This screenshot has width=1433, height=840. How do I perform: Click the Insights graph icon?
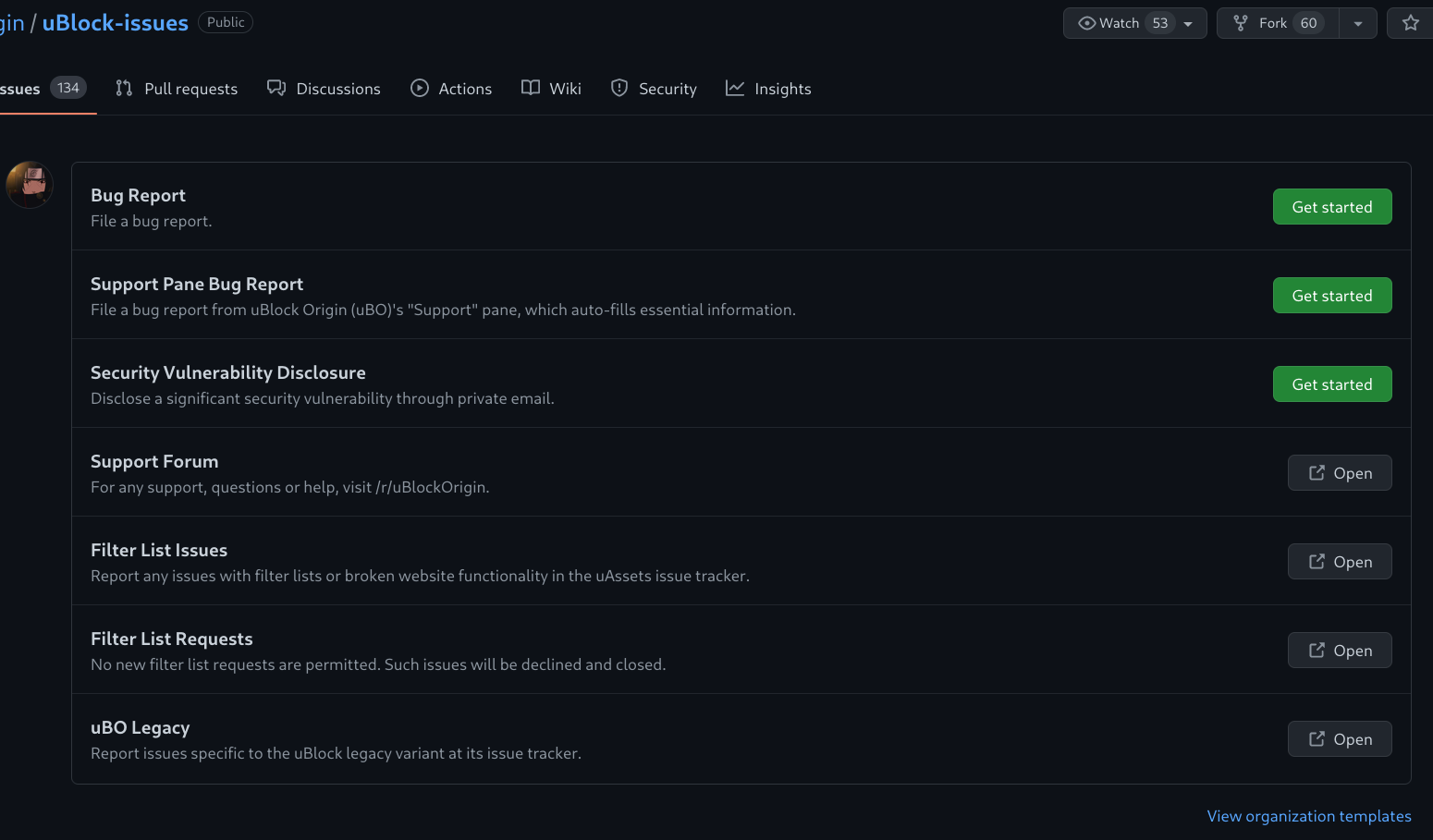(734, 88)
